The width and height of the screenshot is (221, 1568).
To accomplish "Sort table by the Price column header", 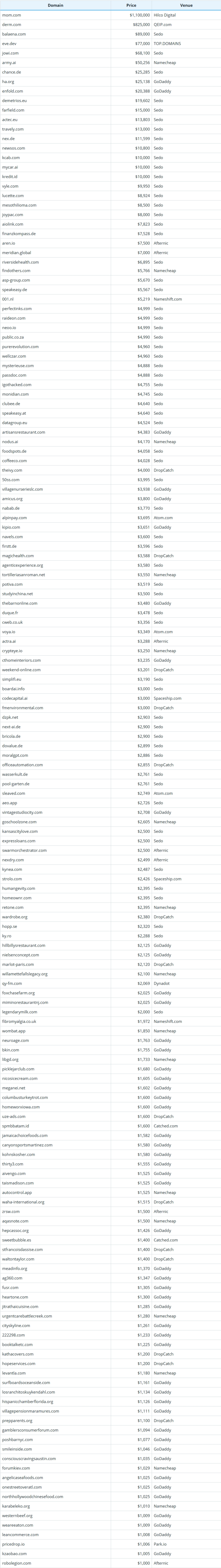I will pyautogui.click(x=131, y=5).
